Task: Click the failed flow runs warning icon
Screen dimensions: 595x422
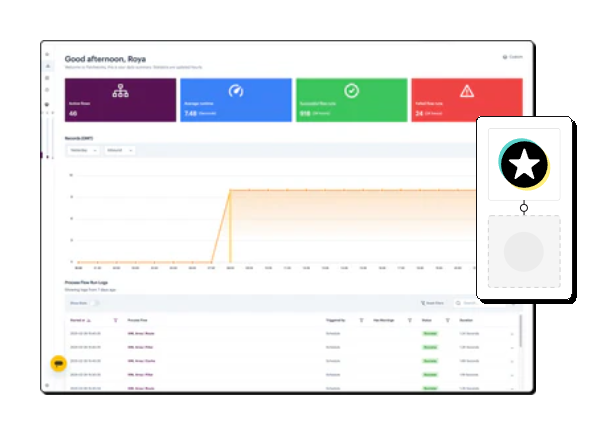Action: coord(467,91)
